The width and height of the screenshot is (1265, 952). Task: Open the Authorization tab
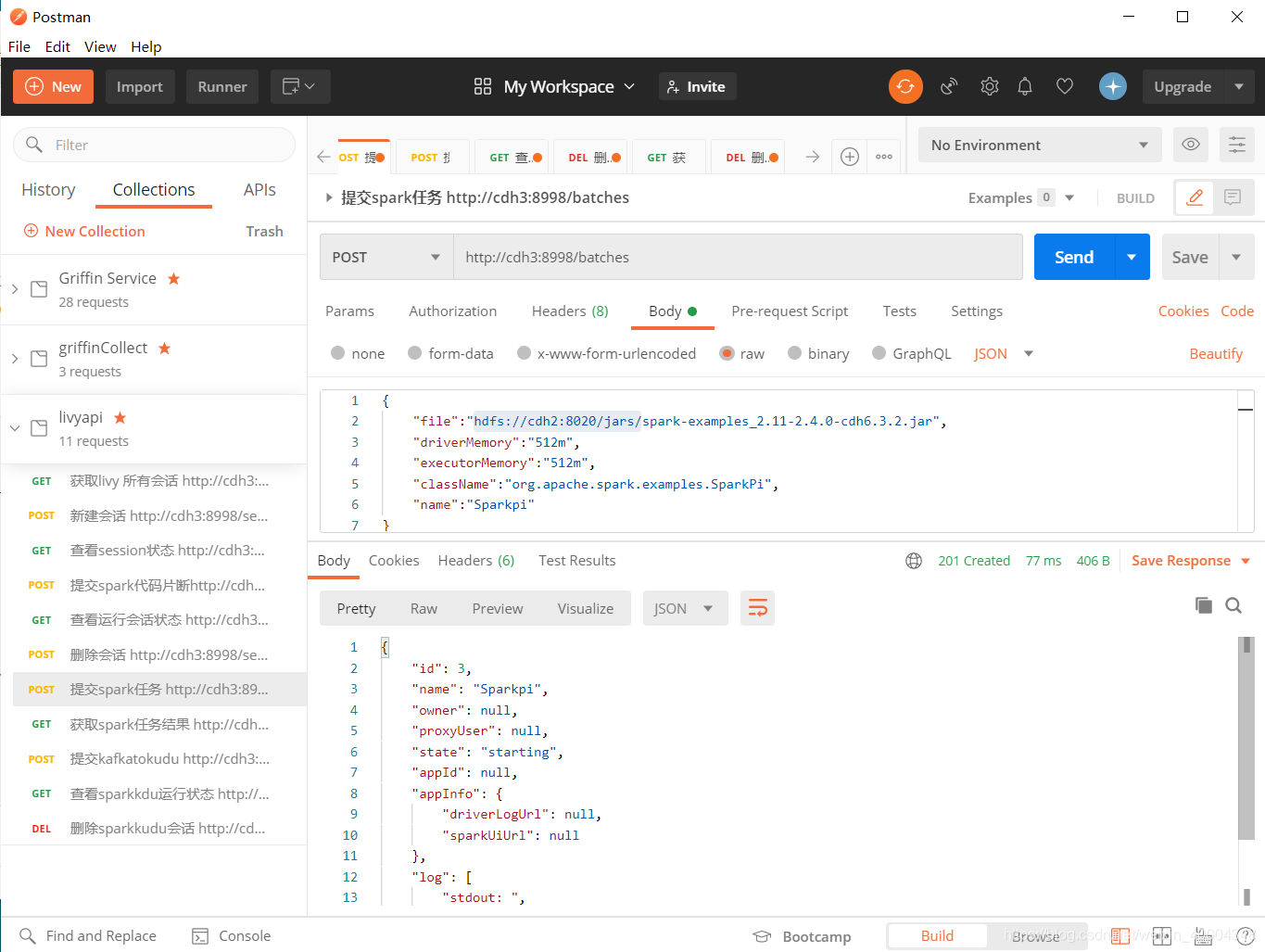[453, 311]
